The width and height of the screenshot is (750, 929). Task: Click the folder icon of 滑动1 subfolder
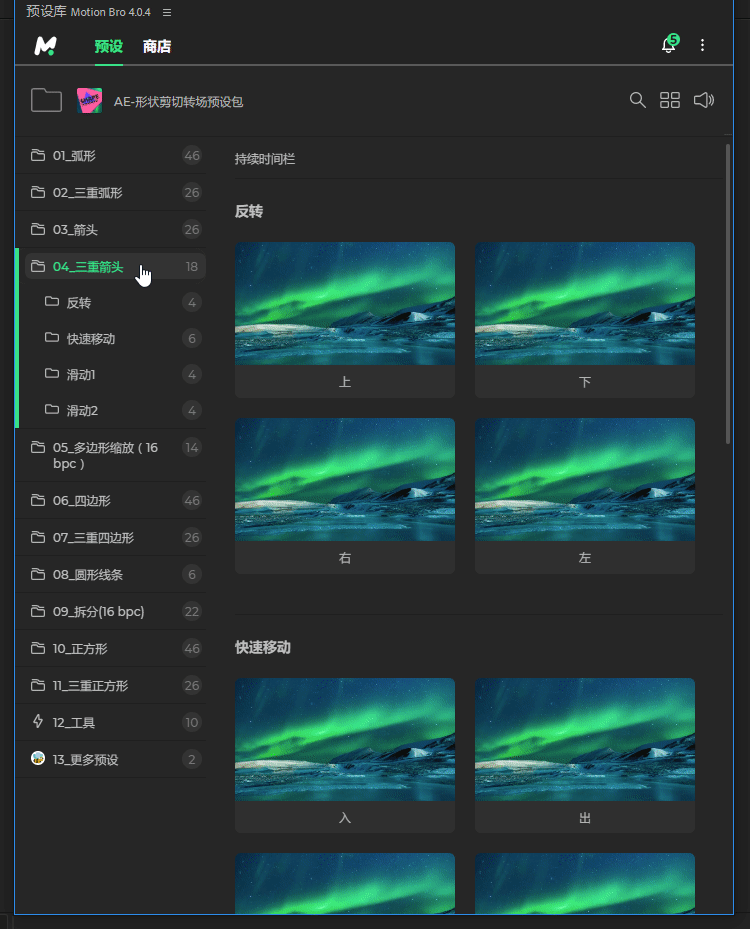coord(52,373)
